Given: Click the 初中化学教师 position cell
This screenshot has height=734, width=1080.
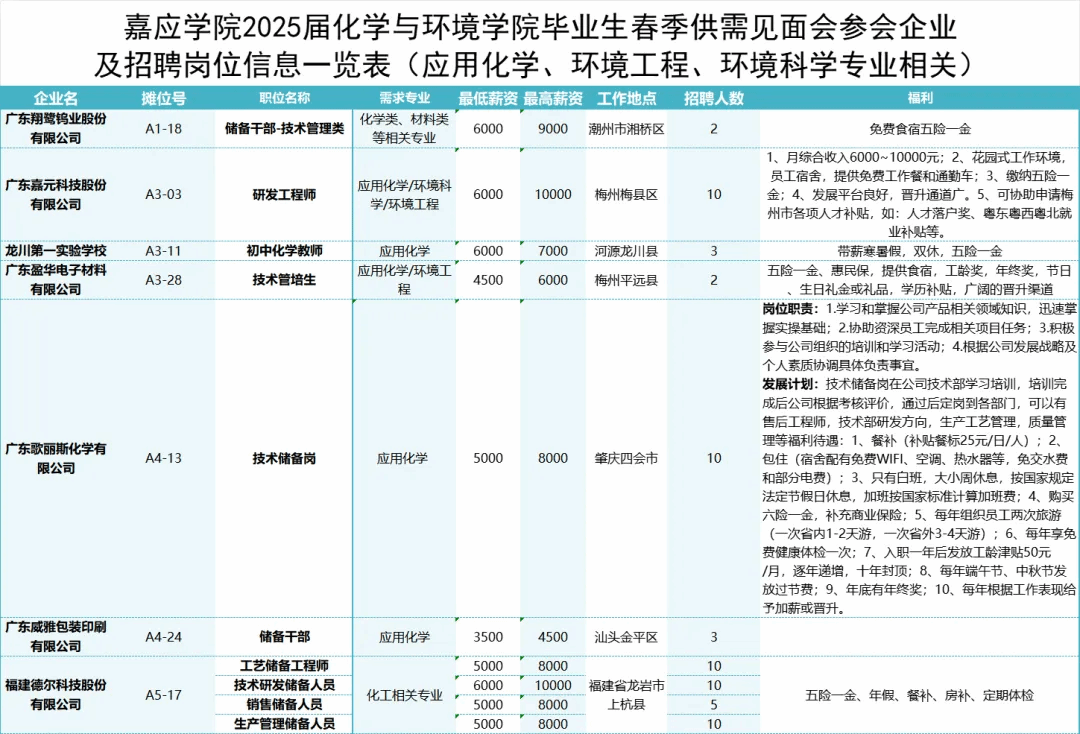Looking at the screenshot, I should click(284, 250).
